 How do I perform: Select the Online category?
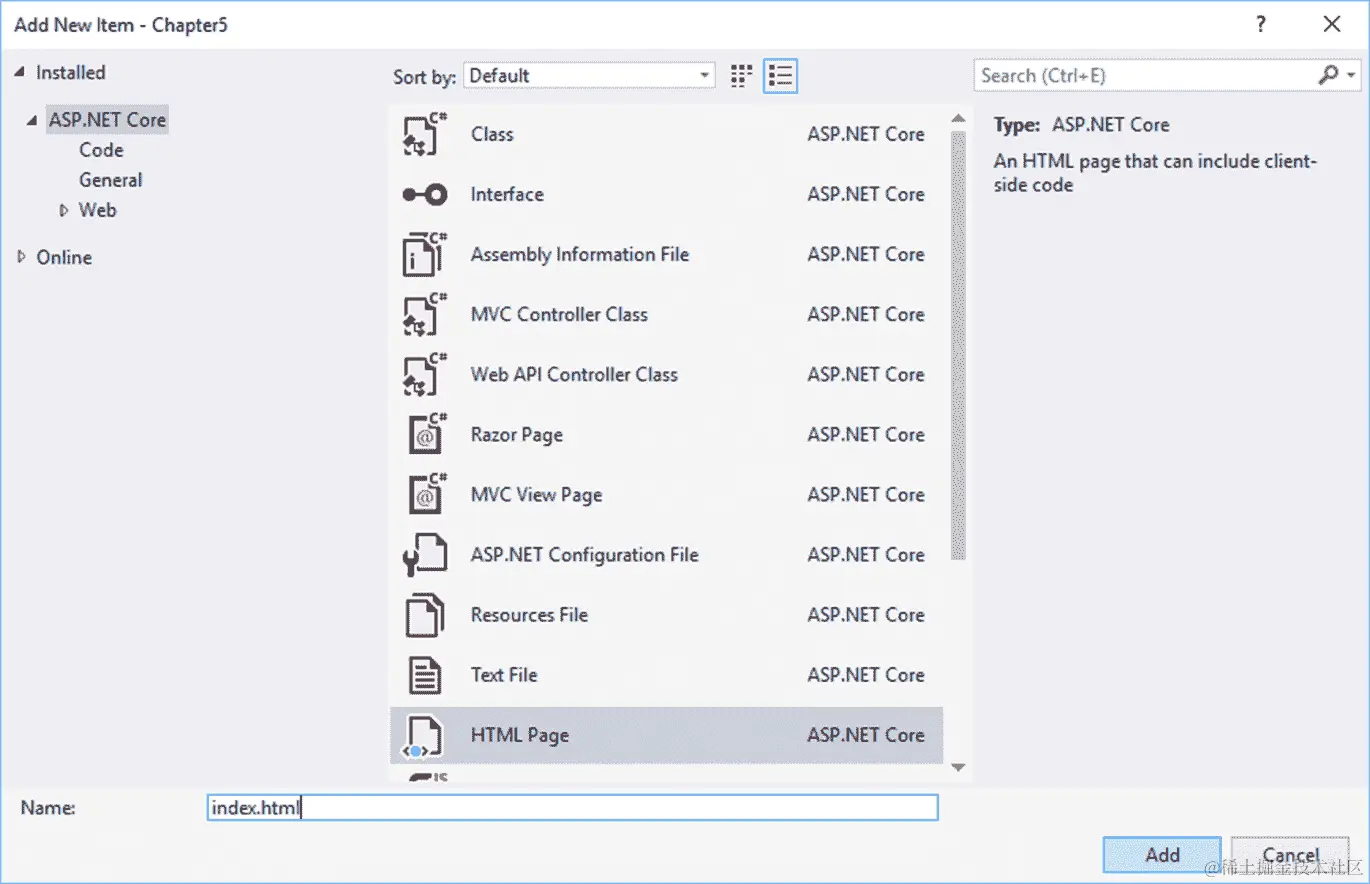(64, 257)
